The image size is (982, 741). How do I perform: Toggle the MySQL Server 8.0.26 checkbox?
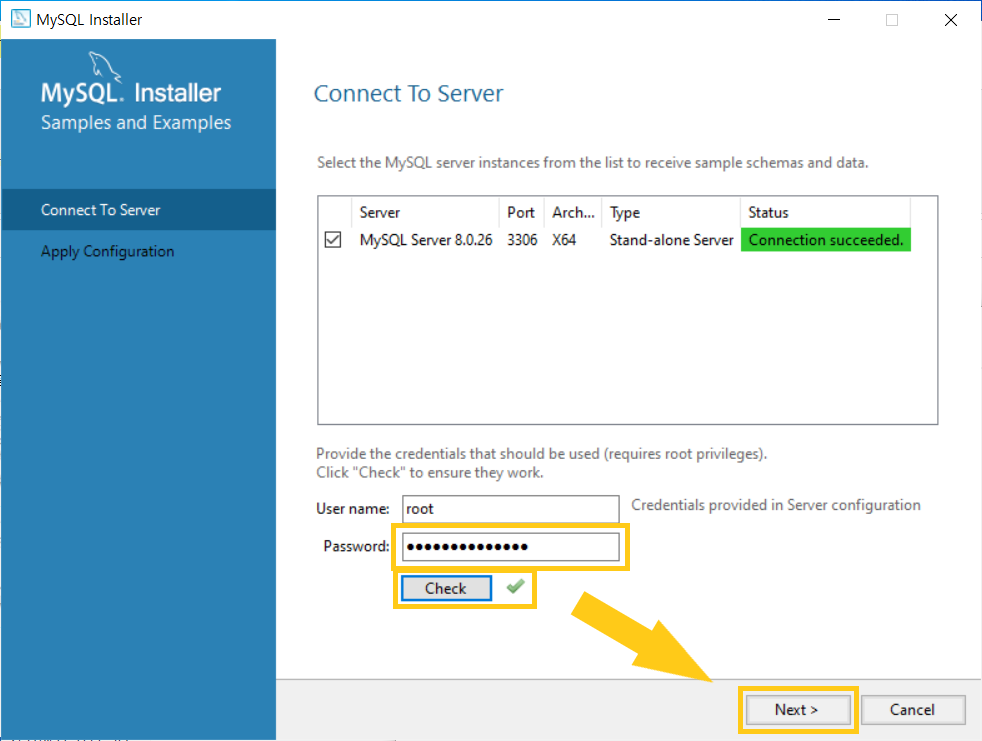point(333,240)
